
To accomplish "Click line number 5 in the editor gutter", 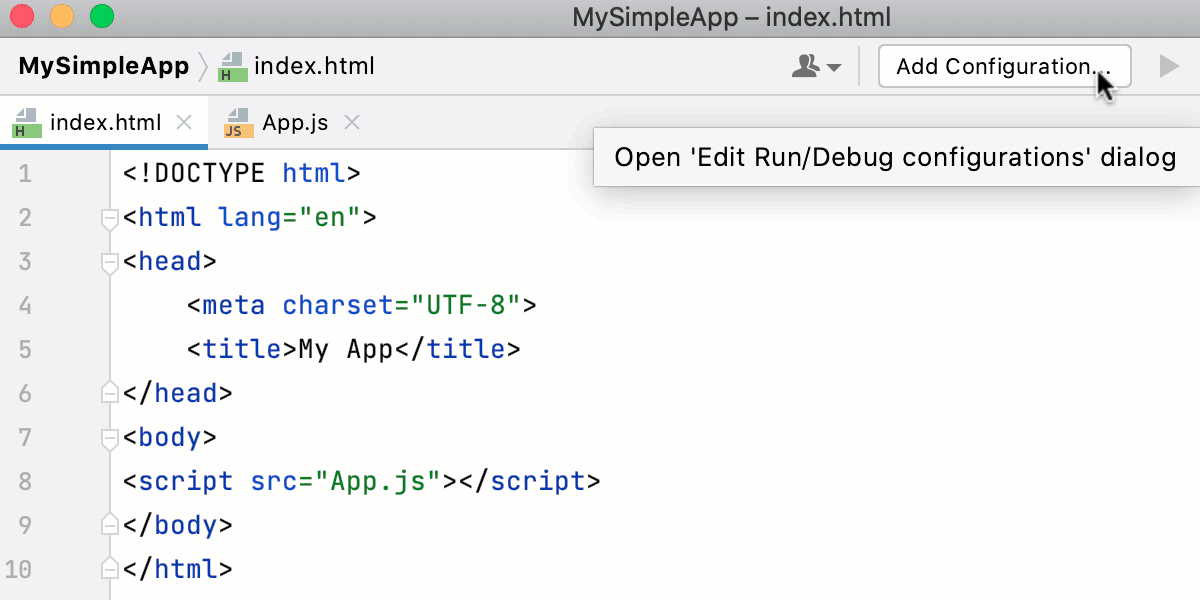I will [x=25, y=348].
